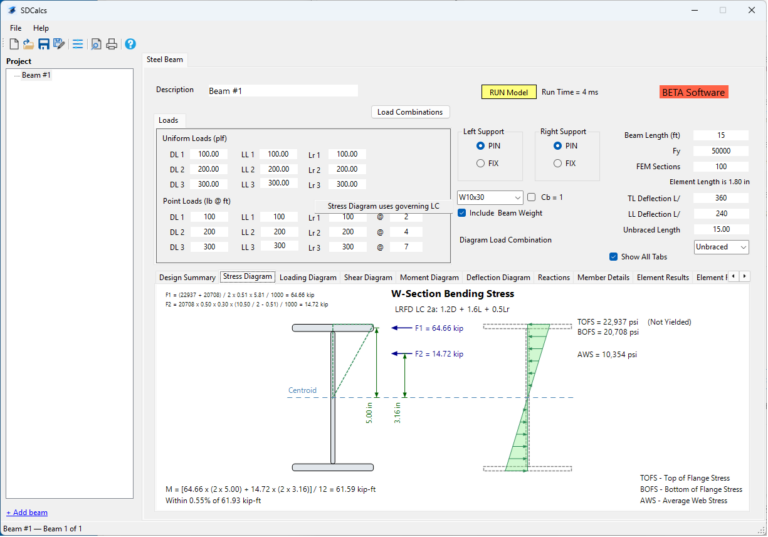Switch to the Deflection Diagram tab
This screenshot has height=537, width=768.
tap(498, 277)
